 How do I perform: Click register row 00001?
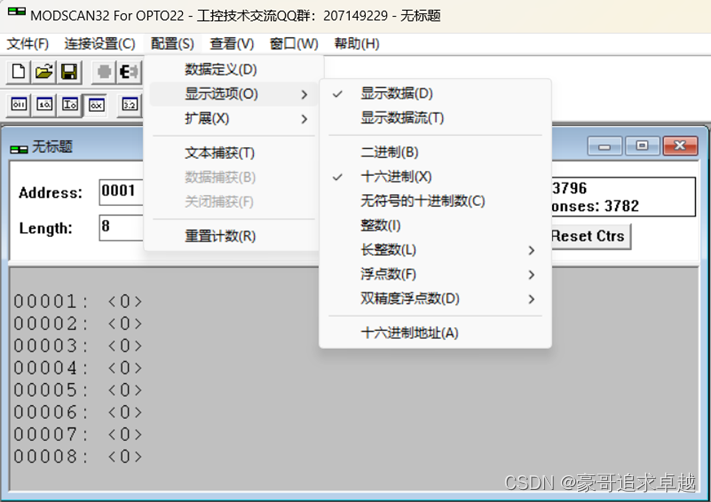(78, 301)
